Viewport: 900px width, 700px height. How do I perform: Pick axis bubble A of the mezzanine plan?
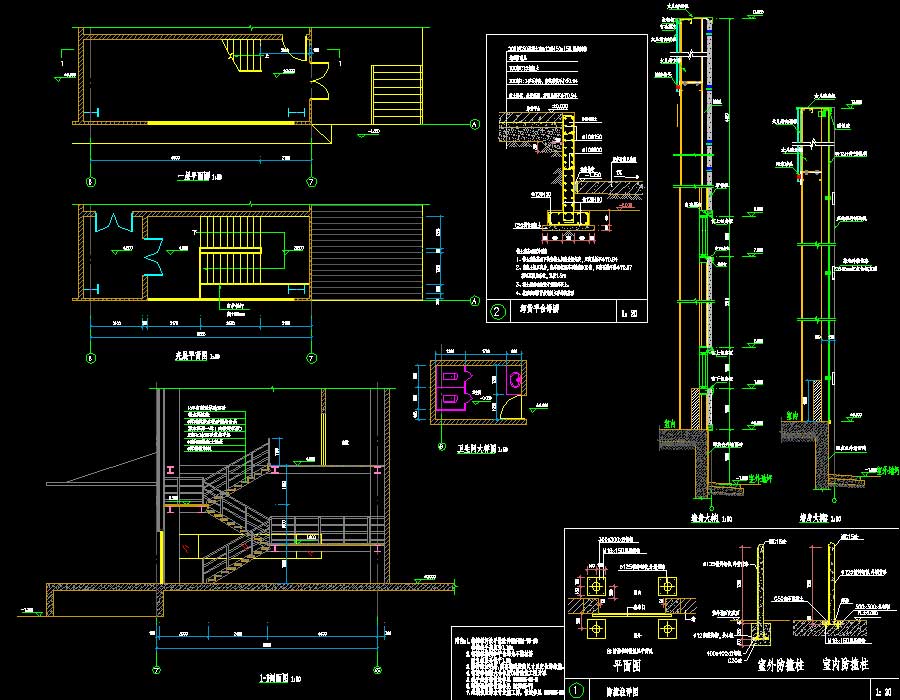pyautogui.click(x=475, y=301)
